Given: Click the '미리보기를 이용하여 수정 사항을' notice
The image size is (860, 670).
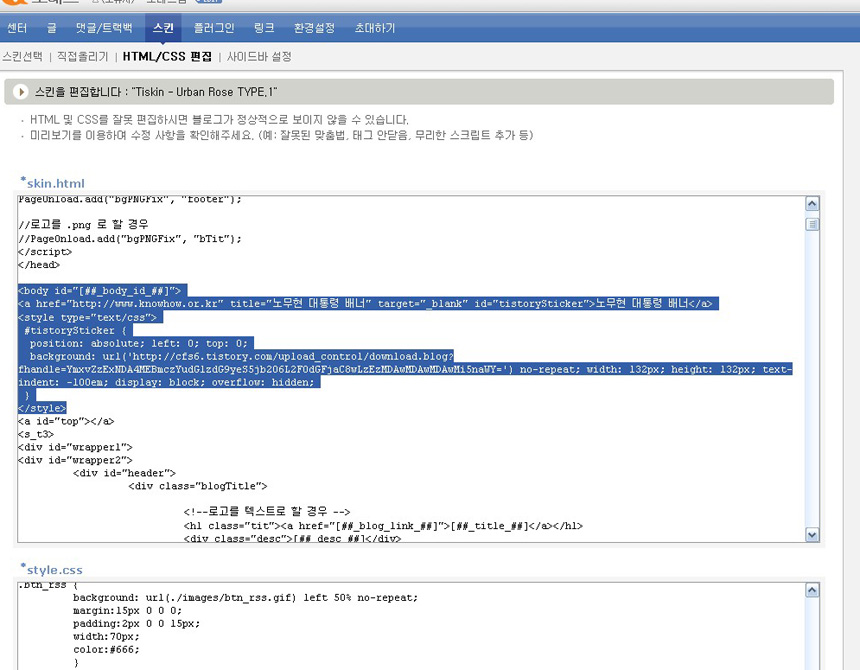Looking at the screenshot, I should click(x=281, y=135).
